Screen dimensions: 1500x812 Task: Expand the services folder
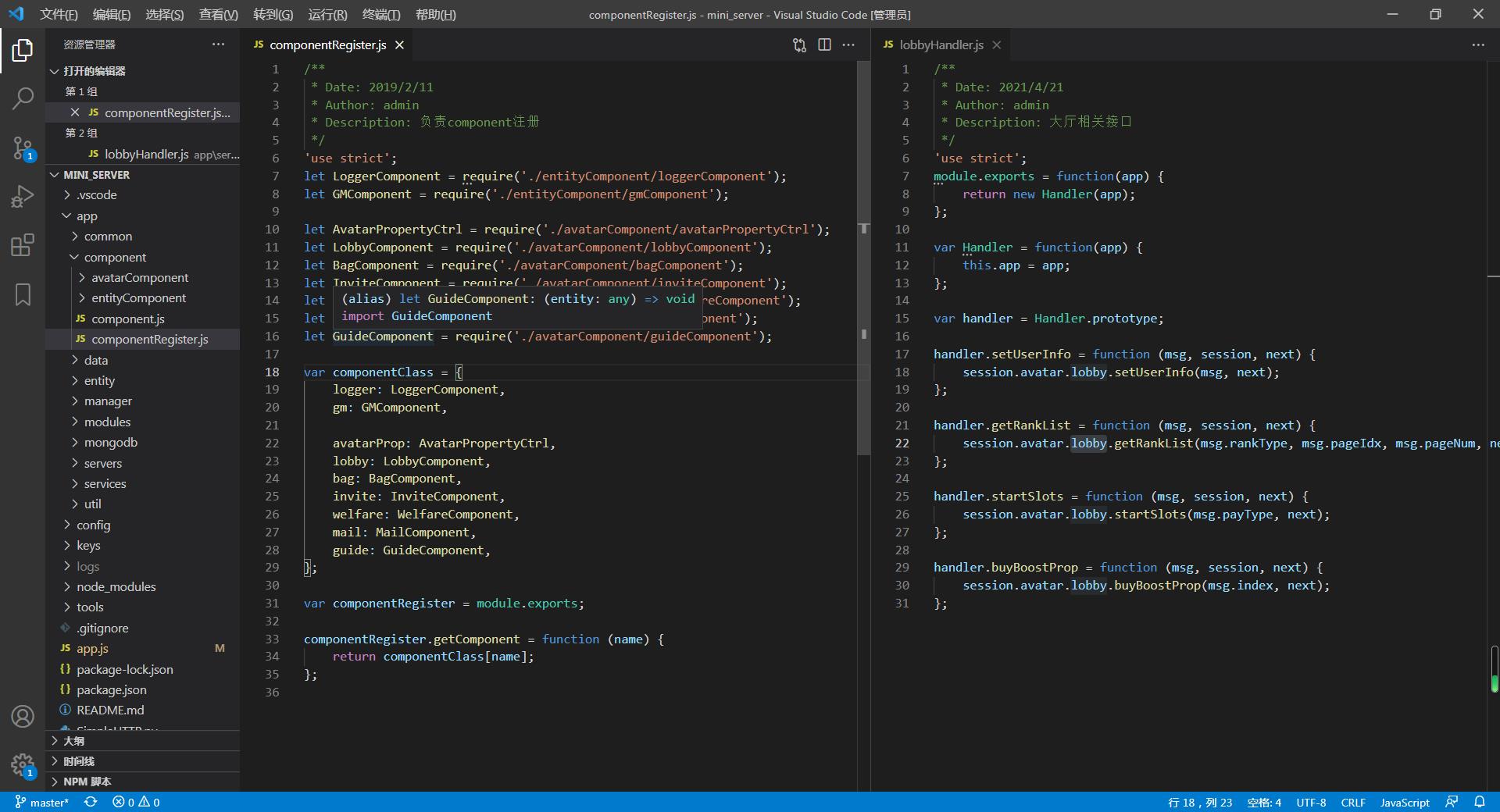point(142,484)
